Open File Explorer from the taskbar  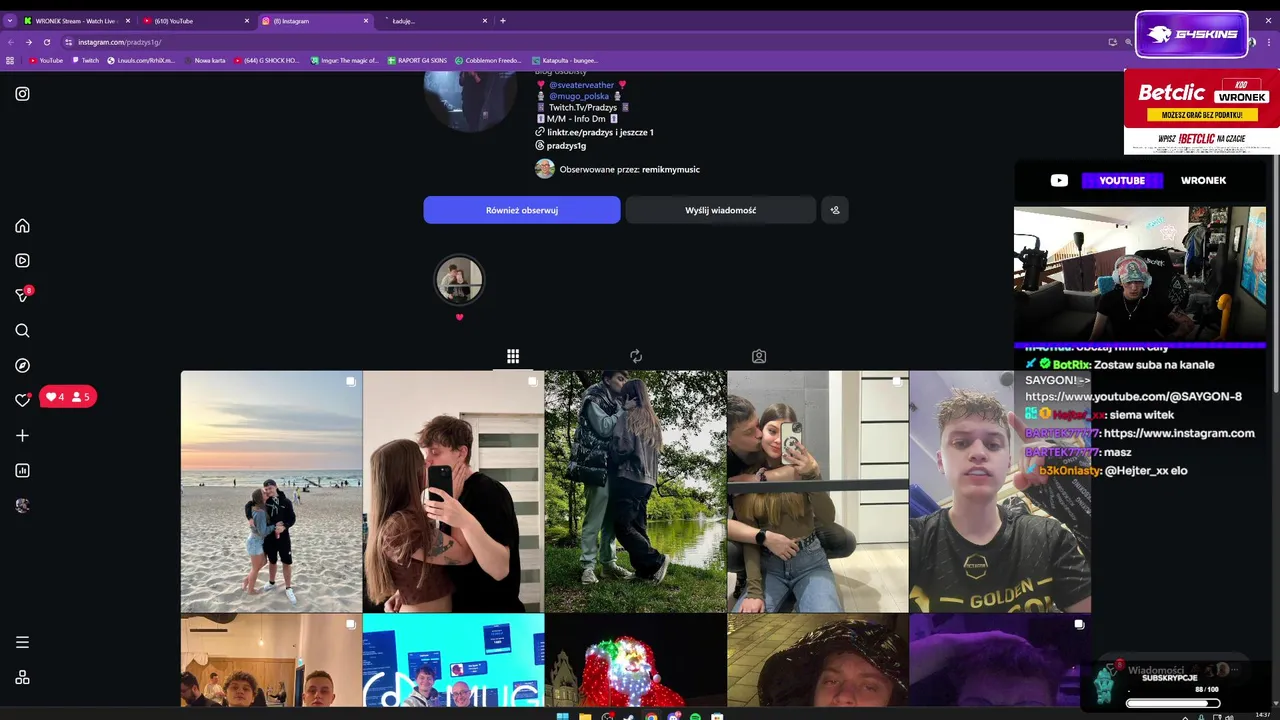584,716
